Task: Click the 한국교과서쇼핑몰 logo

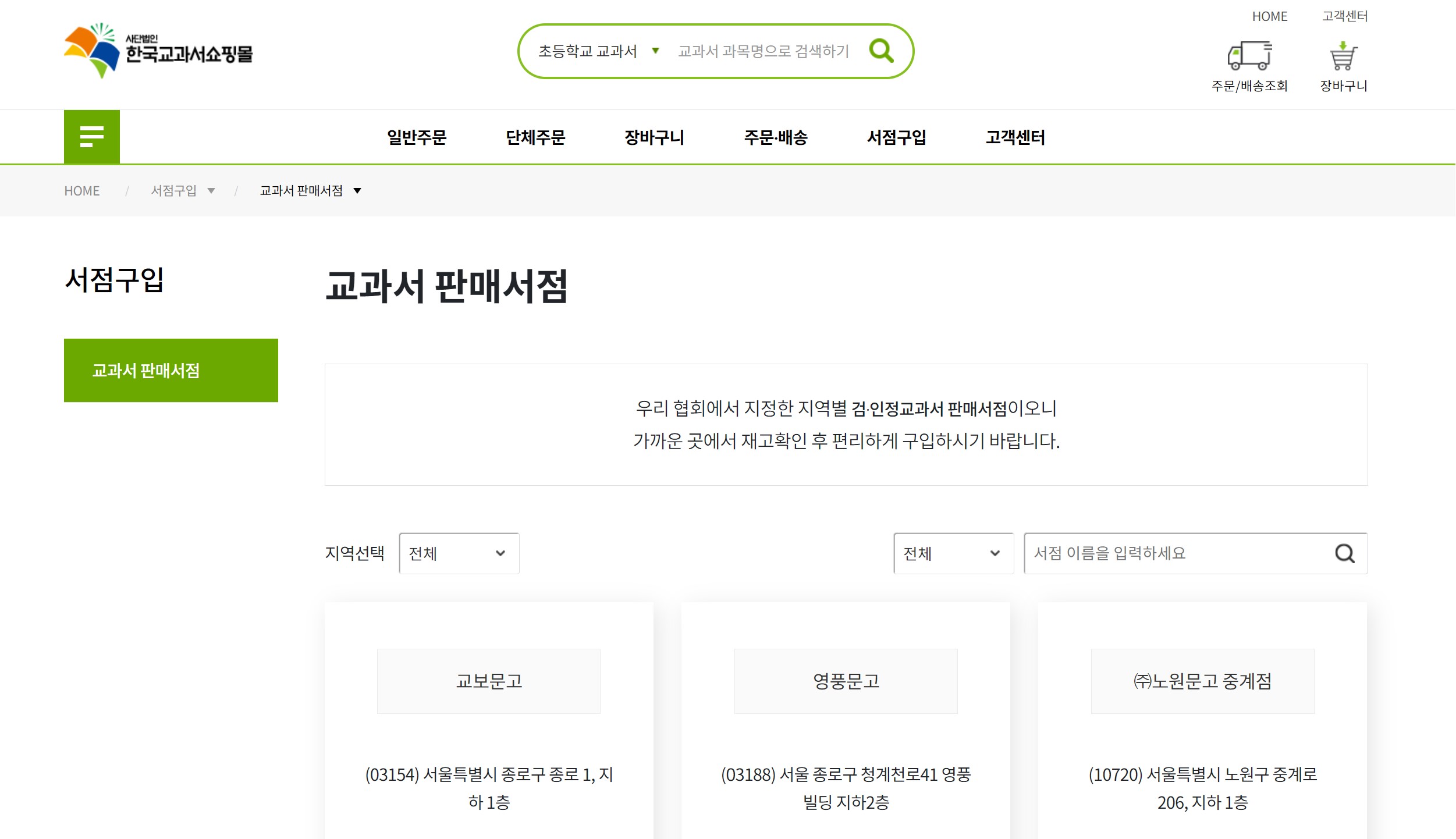Action: tap(158, 51)
